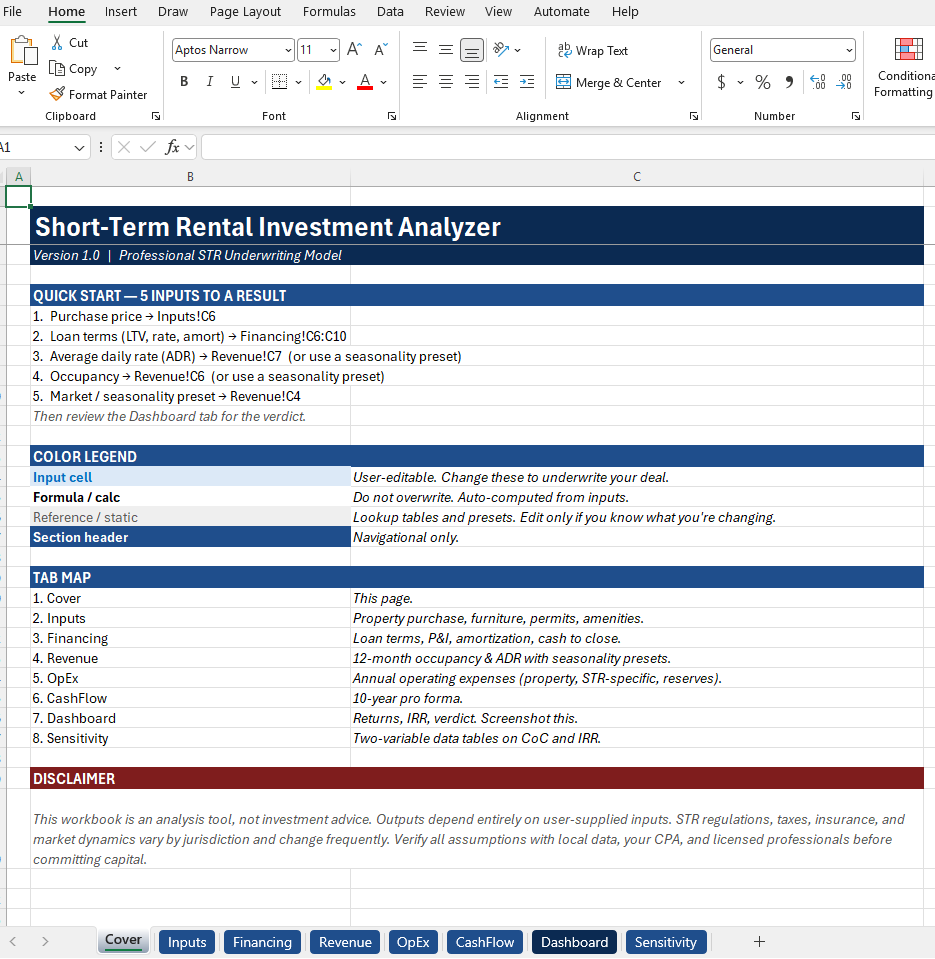The height and width of the screenshot is (959, 935).
Task: Go to the Sensitivity sheet tab
Action: (x=666, y=942)
